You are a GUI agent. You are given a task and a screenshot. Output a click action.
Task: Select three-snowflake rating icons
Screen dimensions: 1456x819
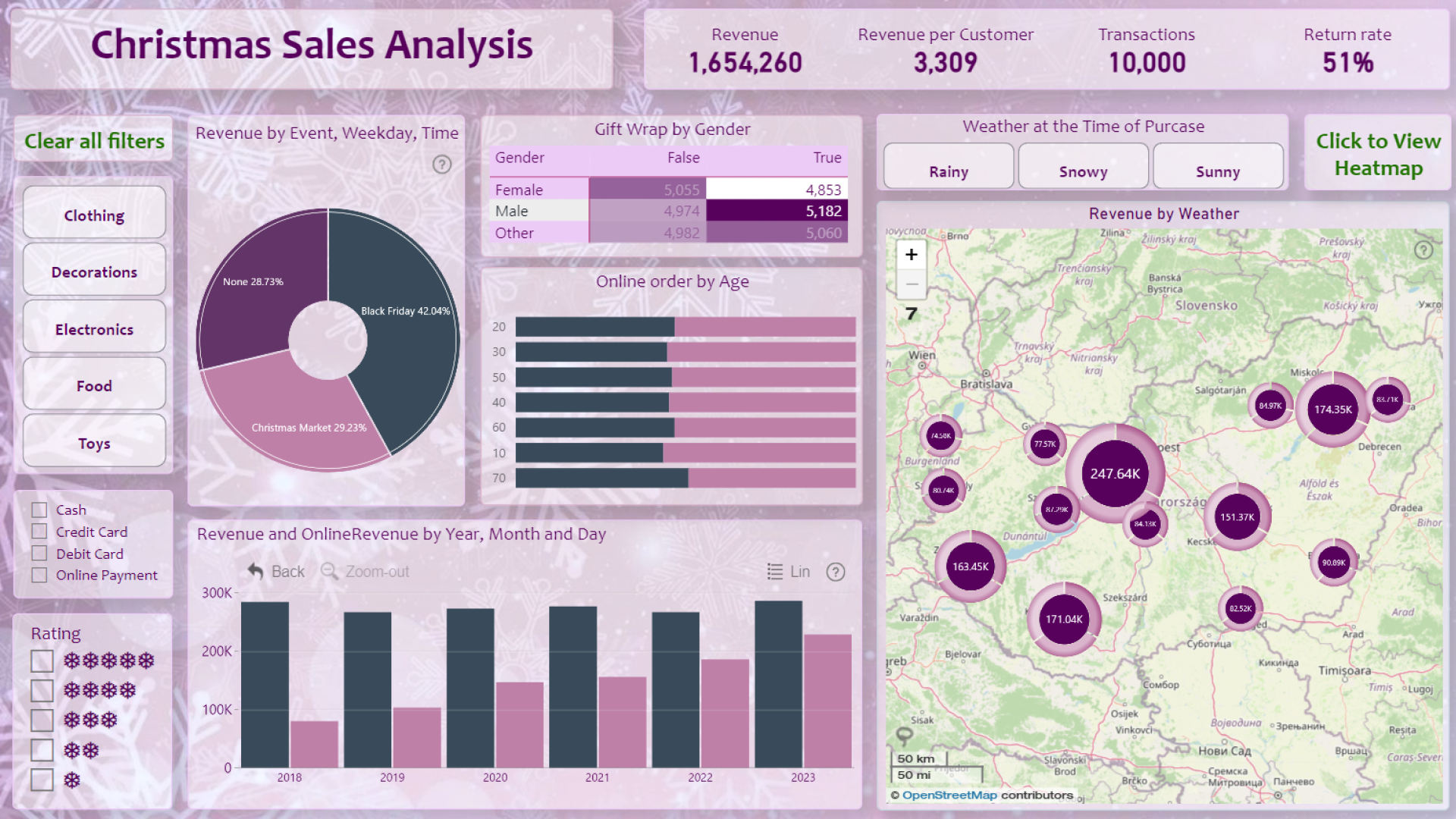point(90,720)
